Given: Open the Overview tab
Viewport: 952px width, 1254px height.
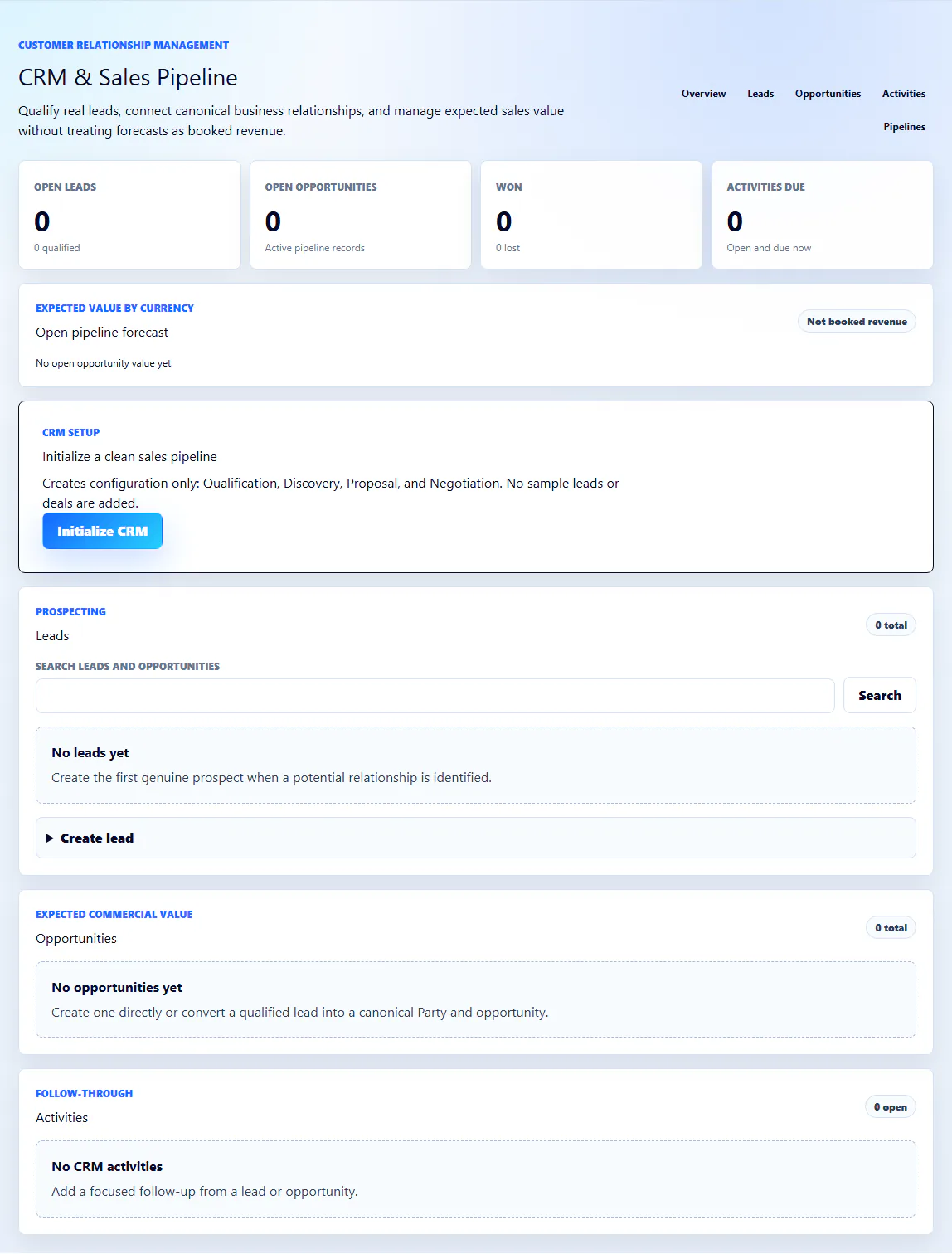Looking at the screenshot, I should pyautogui.click(x=703, y=94).
